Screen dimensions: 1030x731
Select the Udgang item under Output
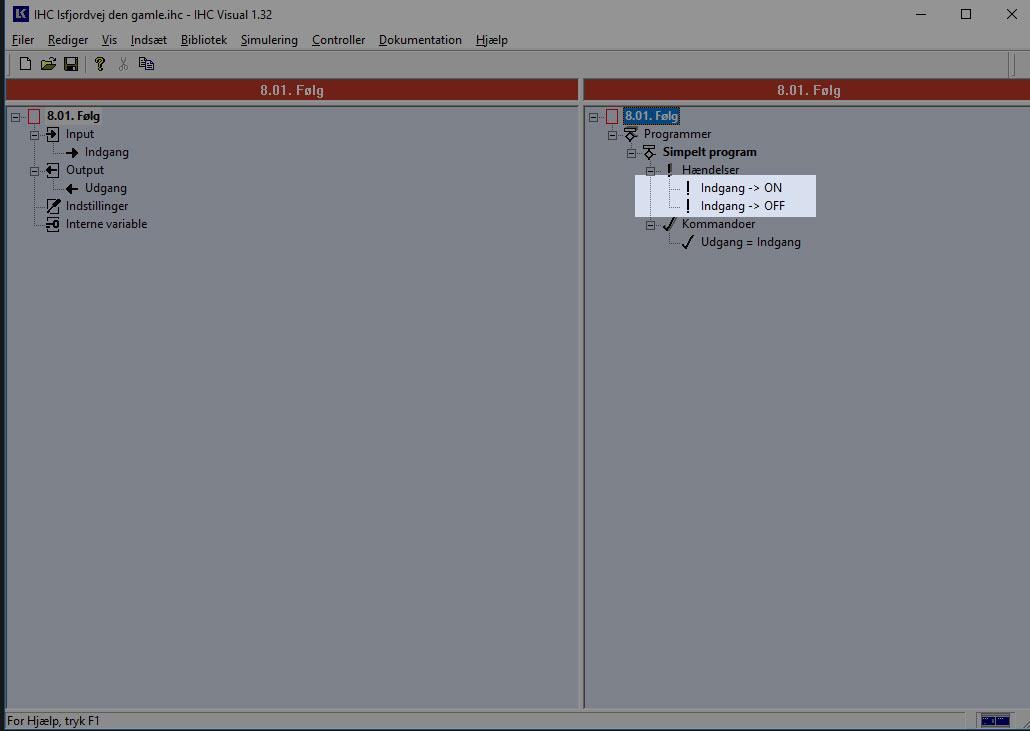(105, 188)
